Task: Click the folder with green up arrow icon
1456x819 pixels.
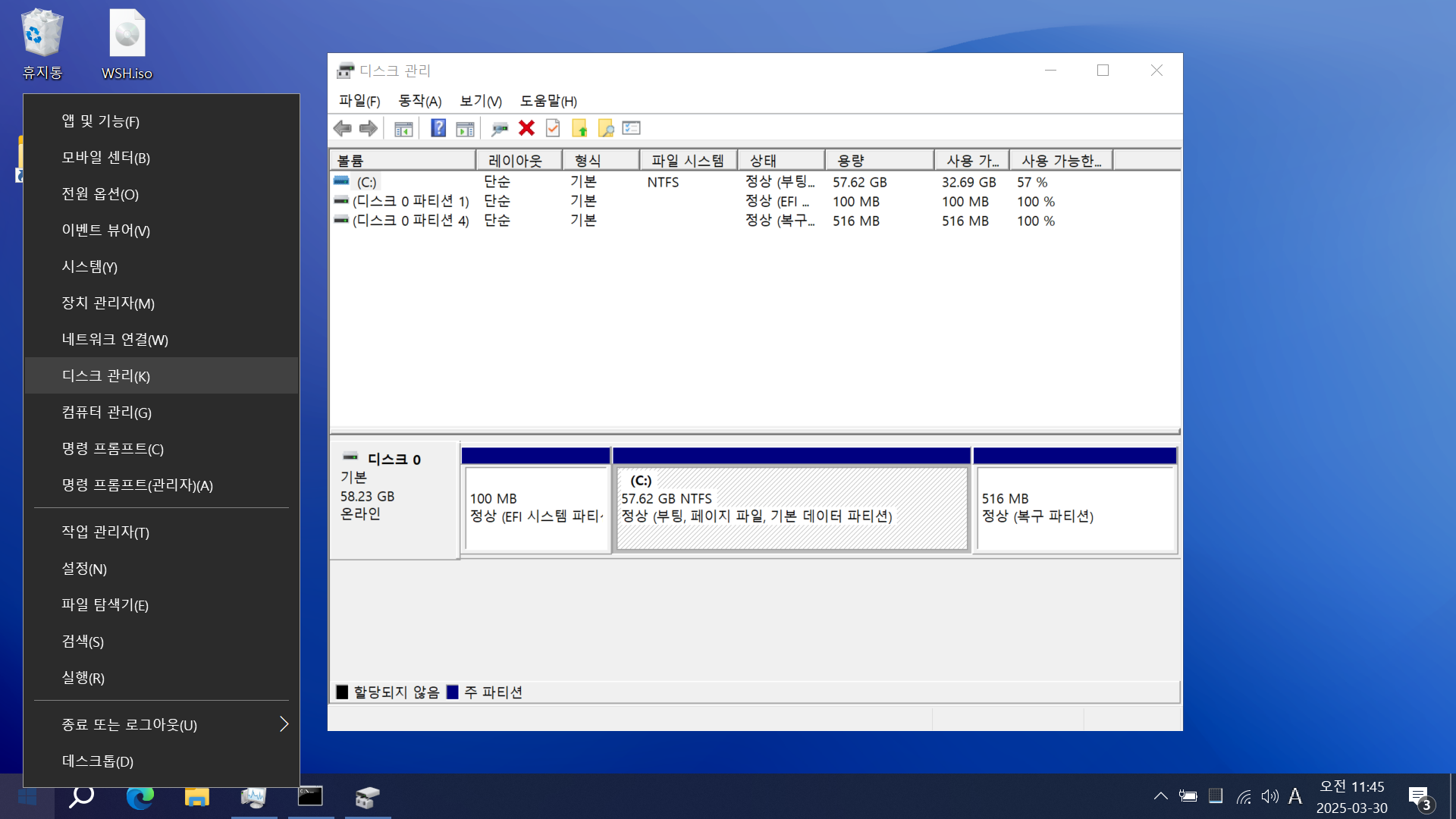Action: (579, 128)
